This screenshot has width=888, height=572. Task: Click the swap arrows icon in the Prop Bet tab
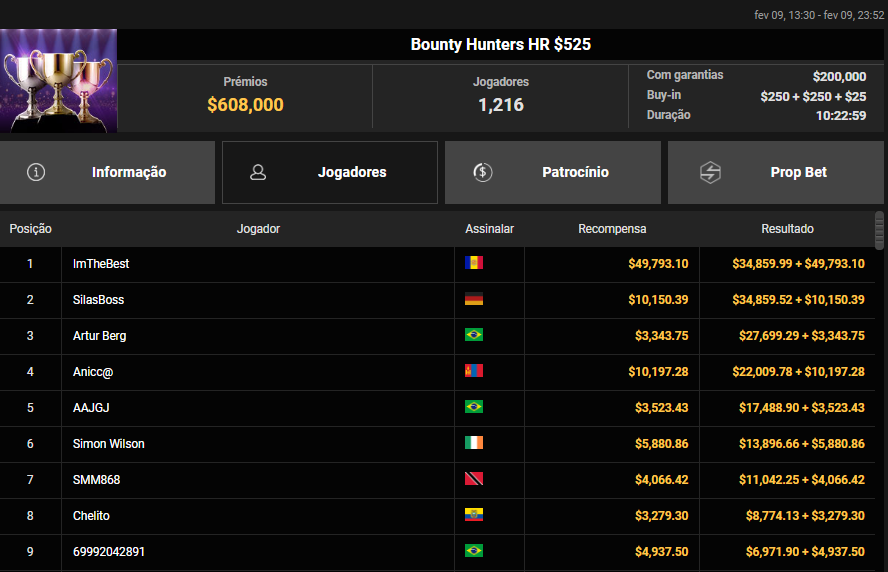coord(710,172)
